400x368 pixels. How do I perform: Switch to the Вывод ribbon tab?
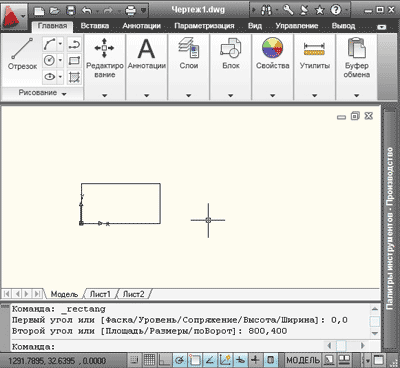point(343,26)
